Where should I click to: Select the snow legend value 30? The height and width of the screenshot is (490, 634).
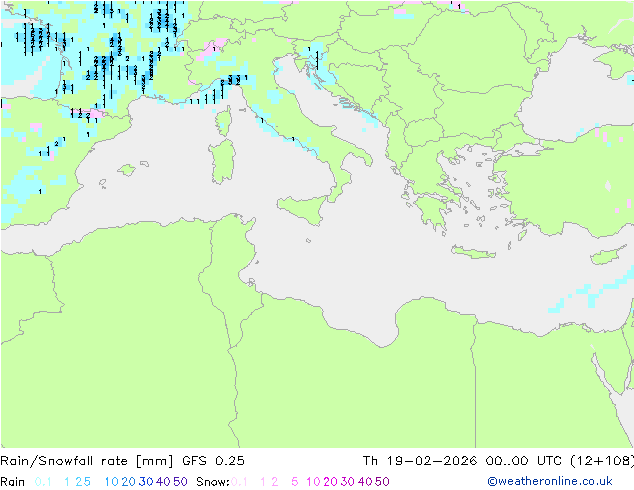pos(348,482)
